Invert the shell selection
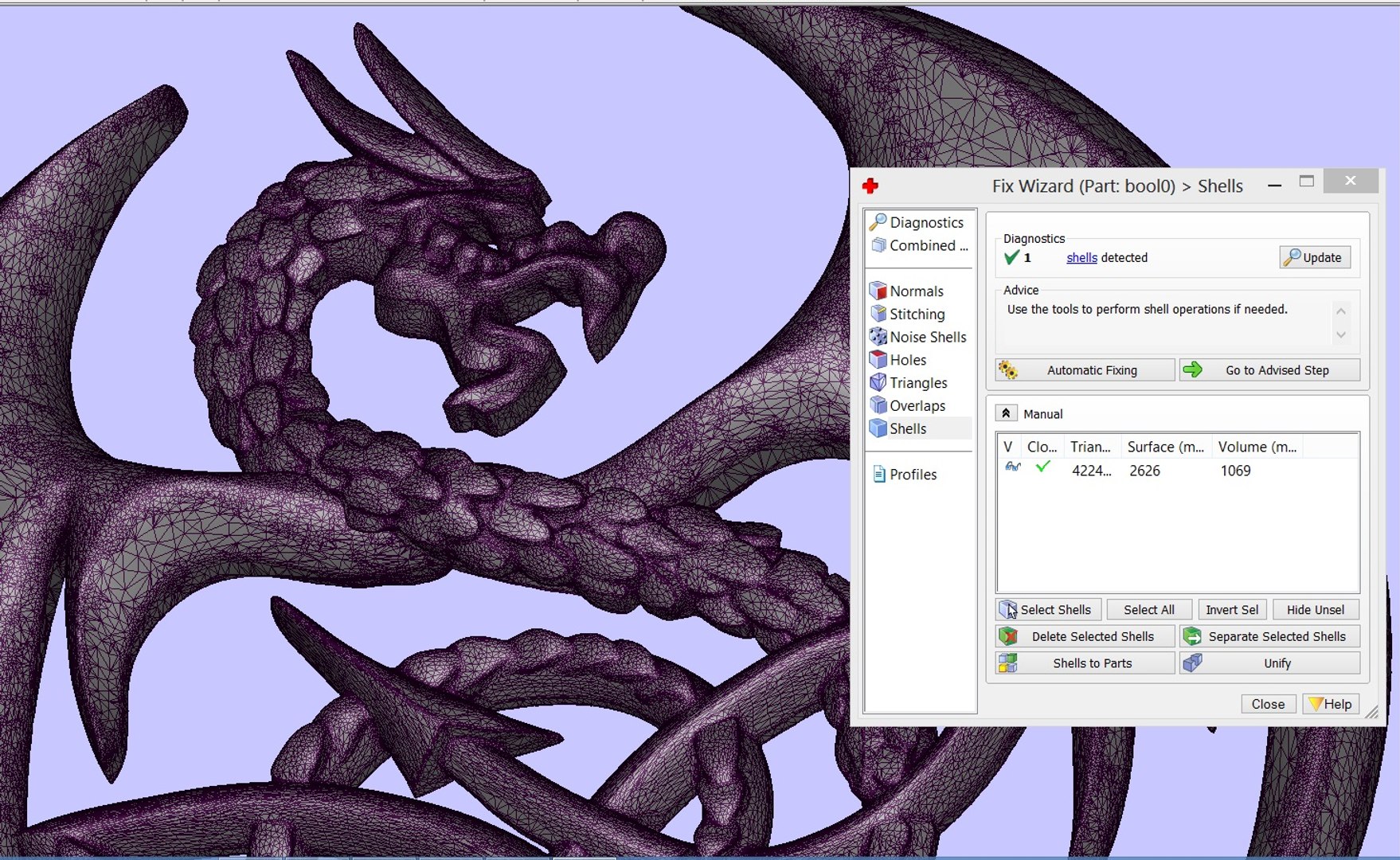Screen dimensions: 1400x860 pyautogui.click(x=1232, y=610)
